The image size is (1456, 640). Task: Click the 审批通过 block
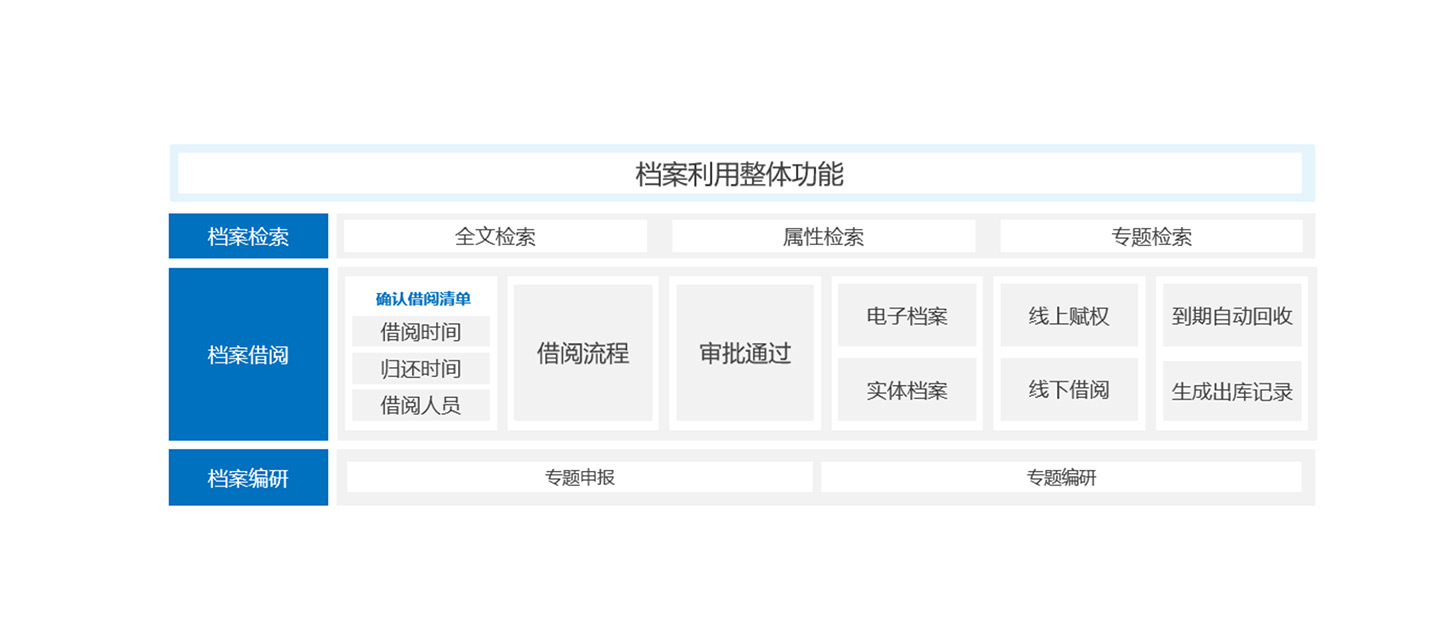coord(745,353)
